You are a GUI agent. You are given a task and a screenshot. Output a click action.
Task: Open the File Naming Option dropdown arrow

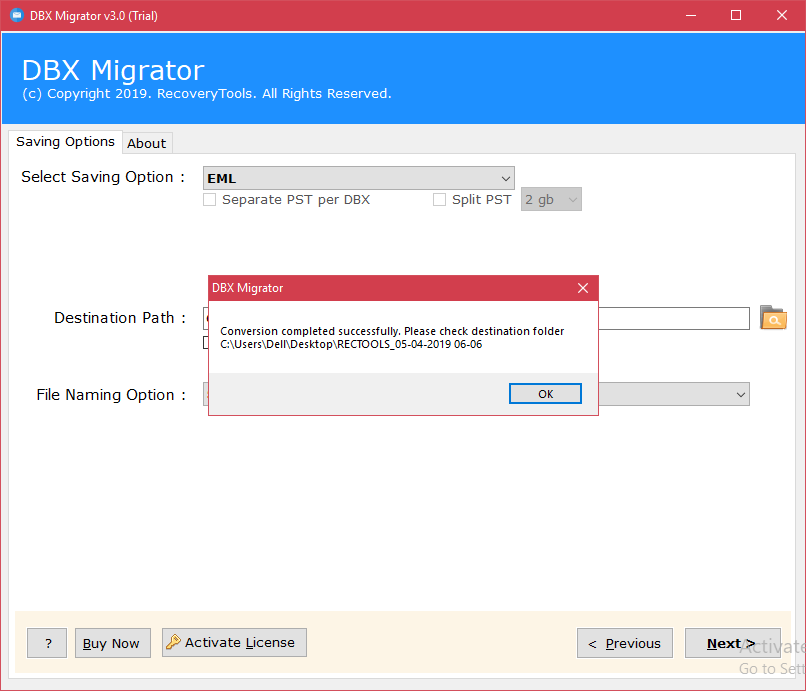coord(741,394)
